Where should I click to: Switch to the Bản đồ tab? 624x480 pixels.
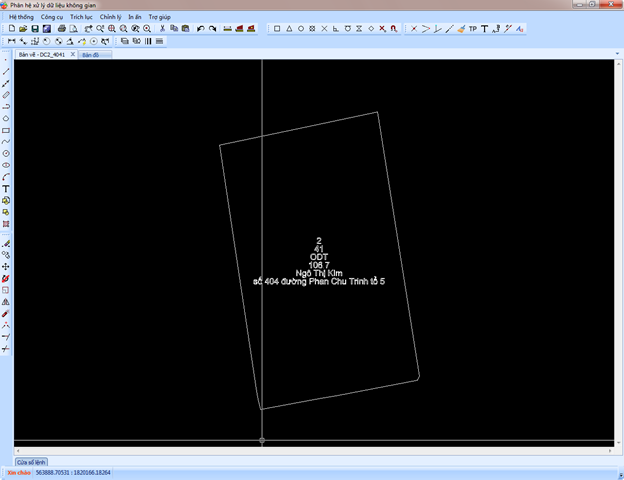pos(91,55)
